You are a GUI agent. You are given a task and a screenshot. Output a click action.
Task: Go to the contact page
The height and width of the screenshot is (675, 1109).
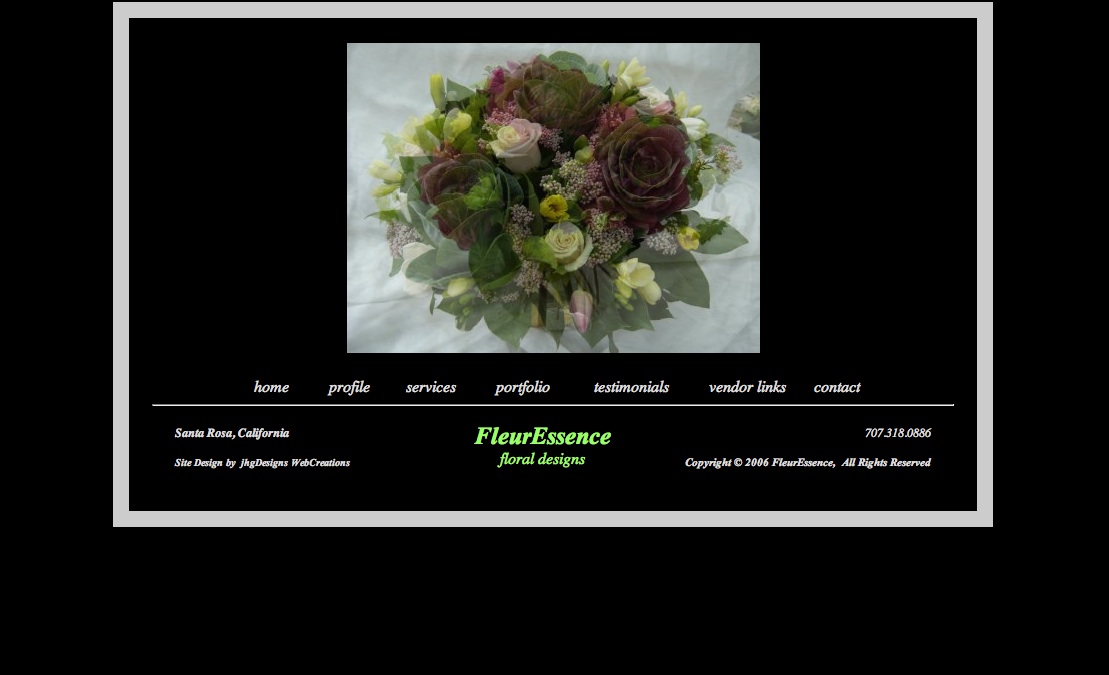[x=837, y=388]
